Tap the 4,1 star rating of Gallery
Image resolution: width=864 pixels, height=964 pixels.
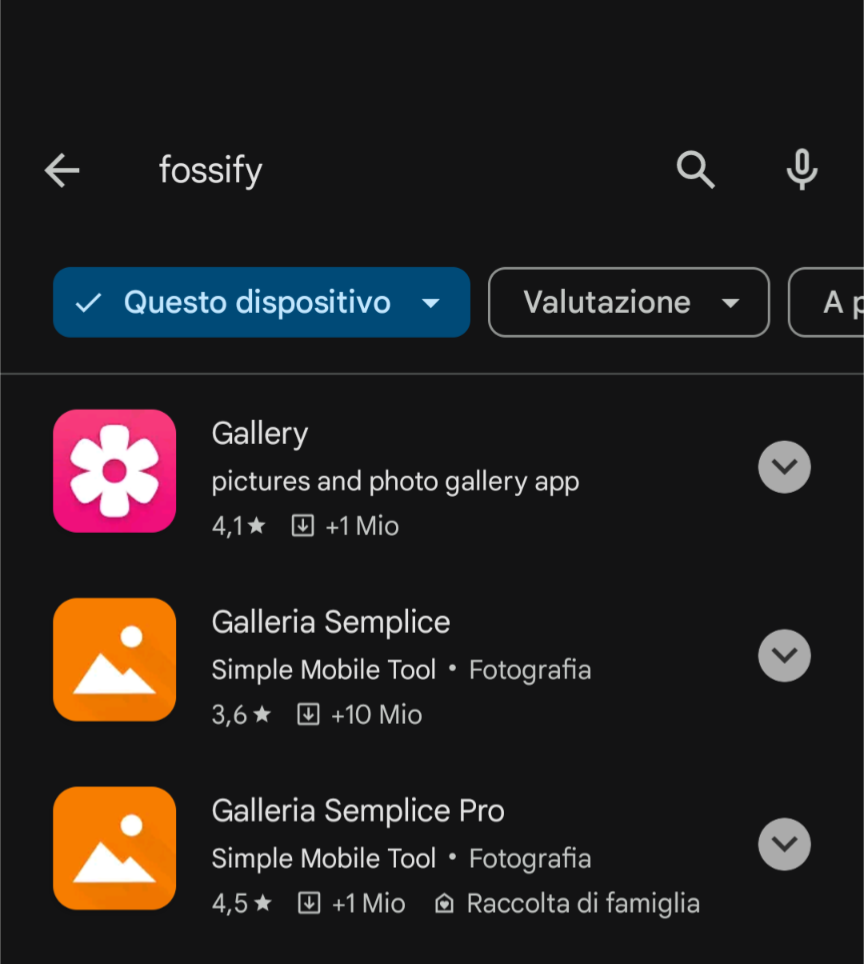point(238,526)
